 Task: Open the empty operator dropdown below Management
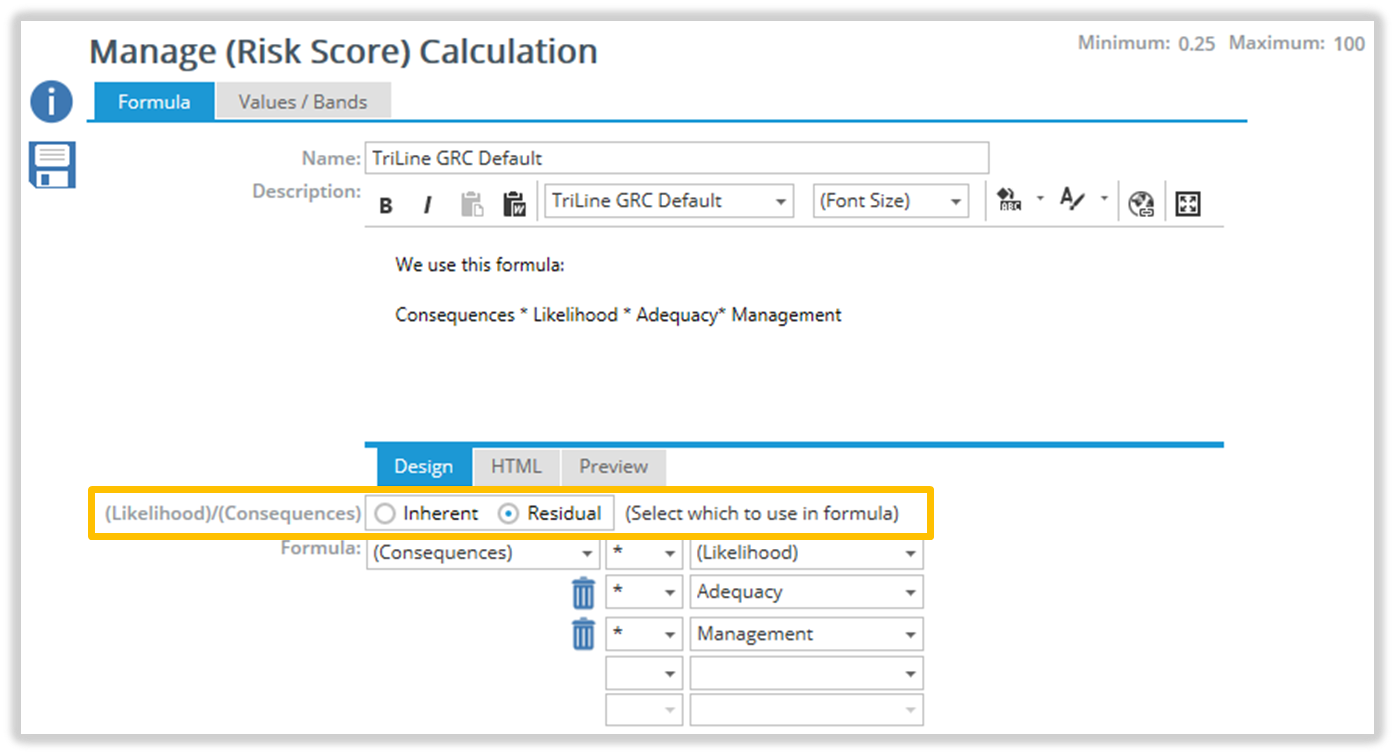click(x=644, y=674)
